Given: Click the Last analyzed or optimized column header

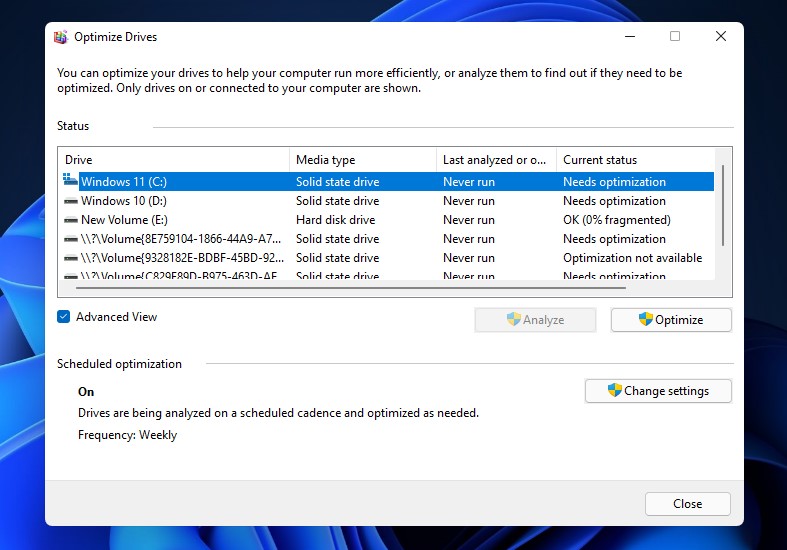Looking at the screenshot, I should (x=496, y=160).
